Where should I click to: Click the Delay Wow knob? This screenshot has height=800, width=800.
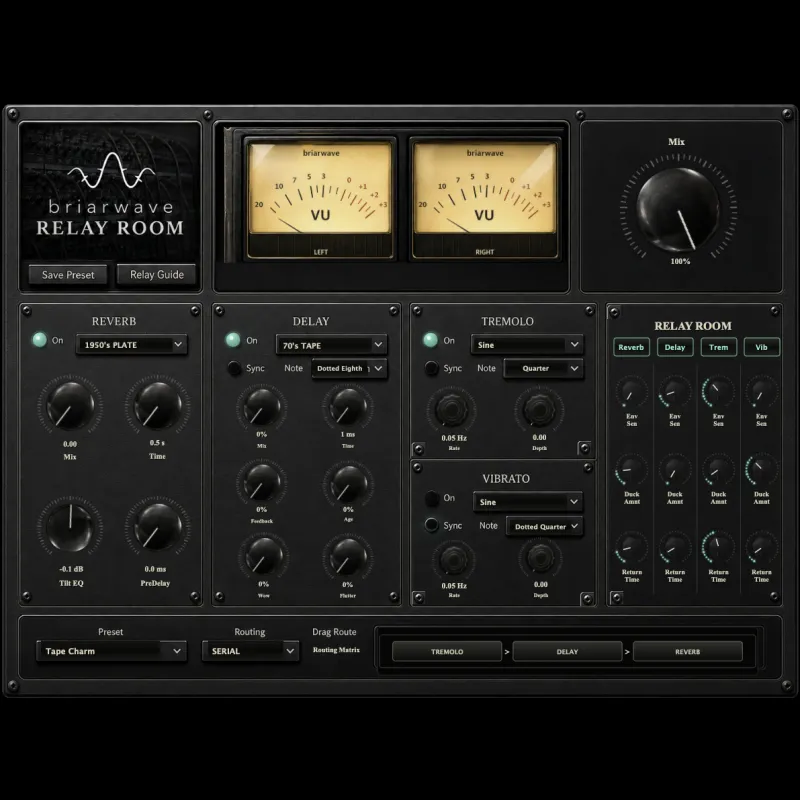tap(263, 556)
